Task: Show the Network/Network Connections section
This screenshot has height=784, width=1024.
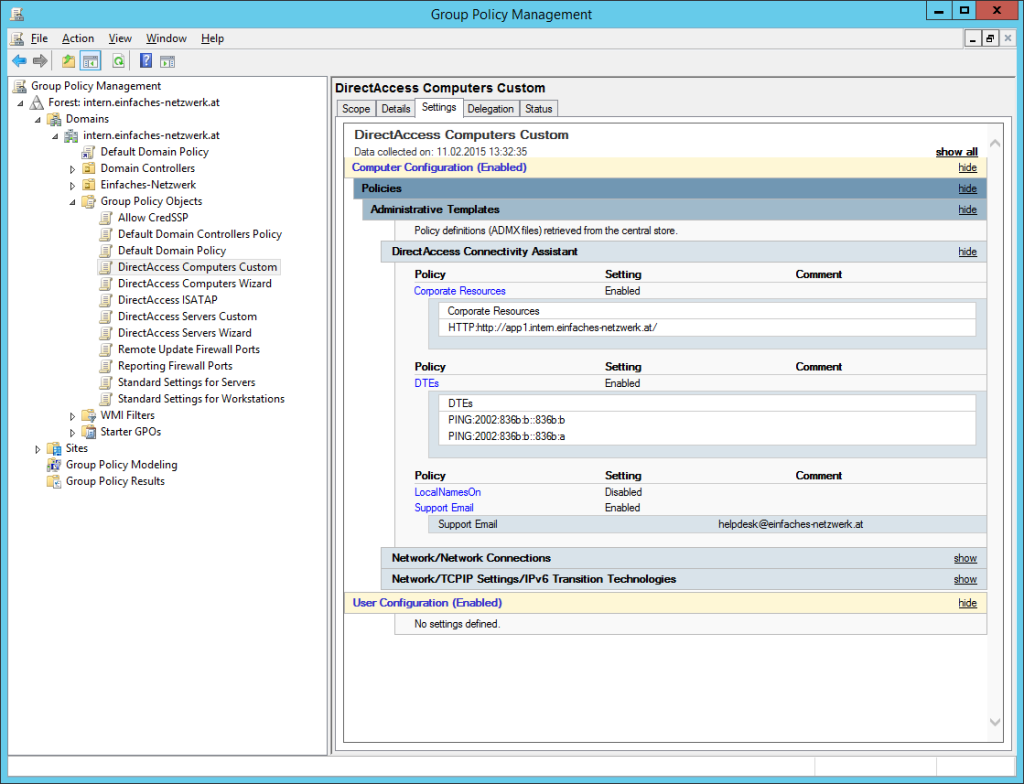Action: click(964, 558)
